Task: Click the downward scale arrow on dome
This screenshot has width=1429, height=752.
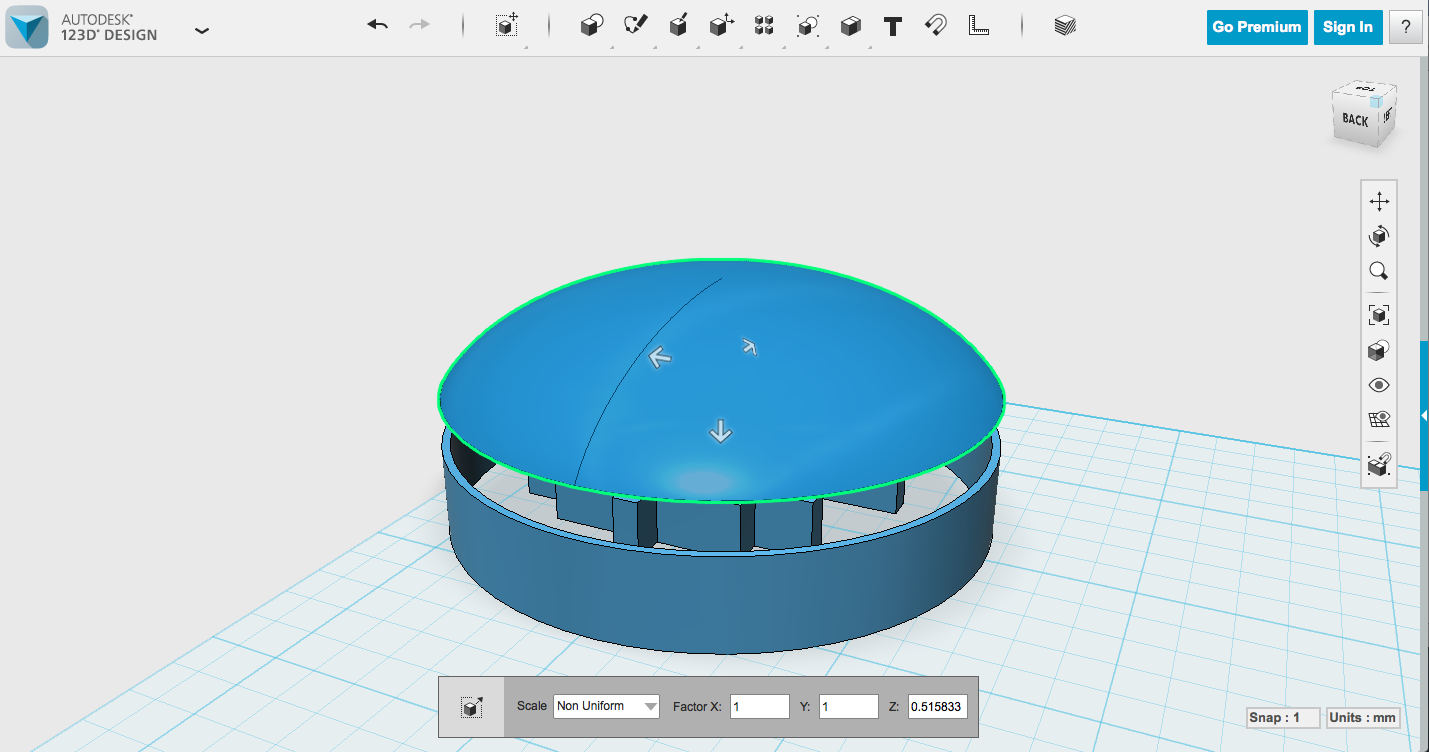Action: point(720,431)
